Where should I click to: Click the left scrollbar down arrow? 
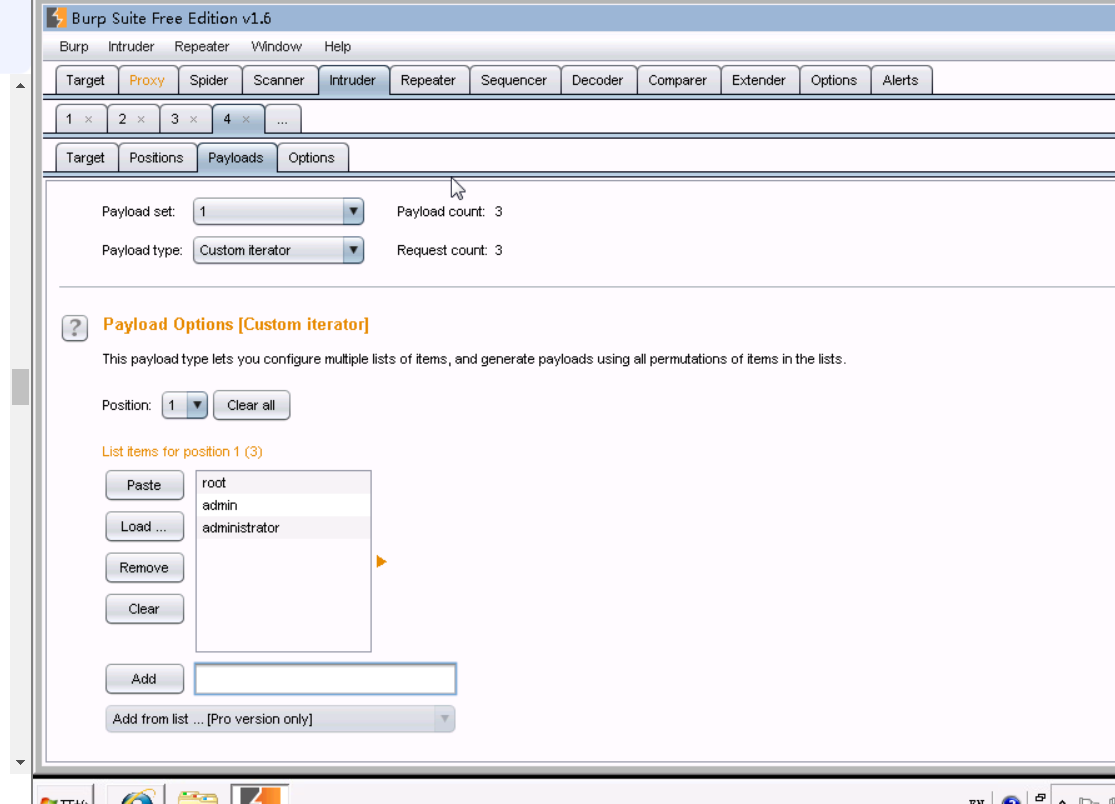(21, 762)
